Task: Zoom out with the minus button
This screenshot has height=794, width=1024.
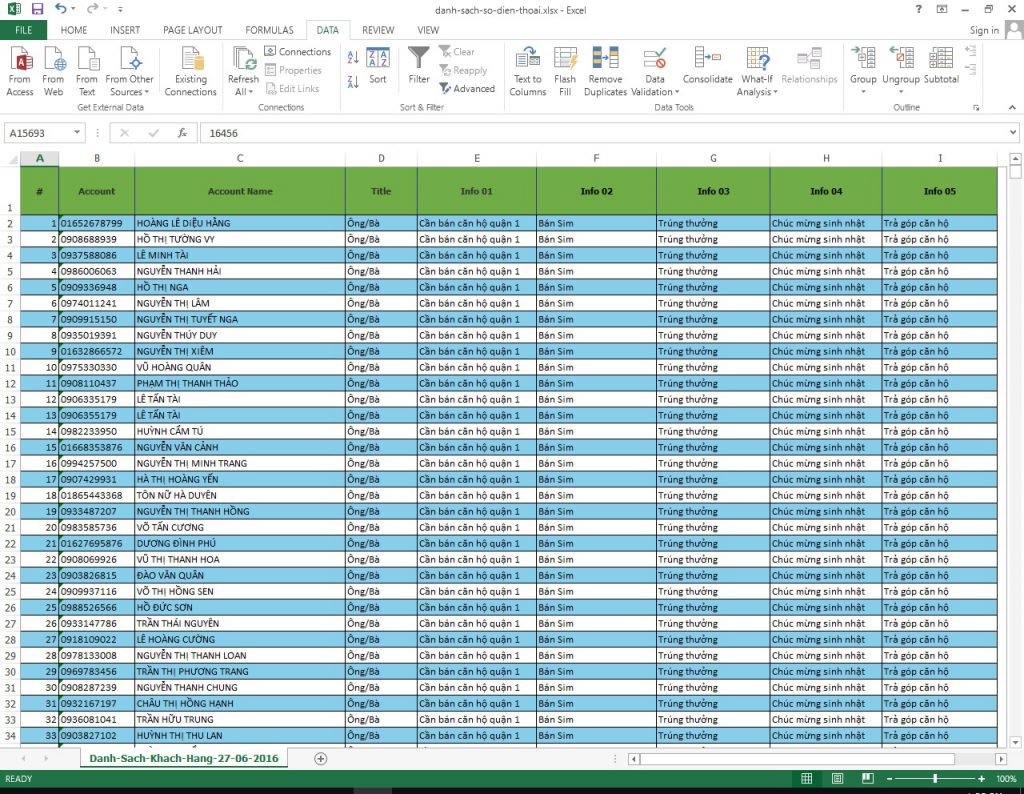Action: [889, 778]
